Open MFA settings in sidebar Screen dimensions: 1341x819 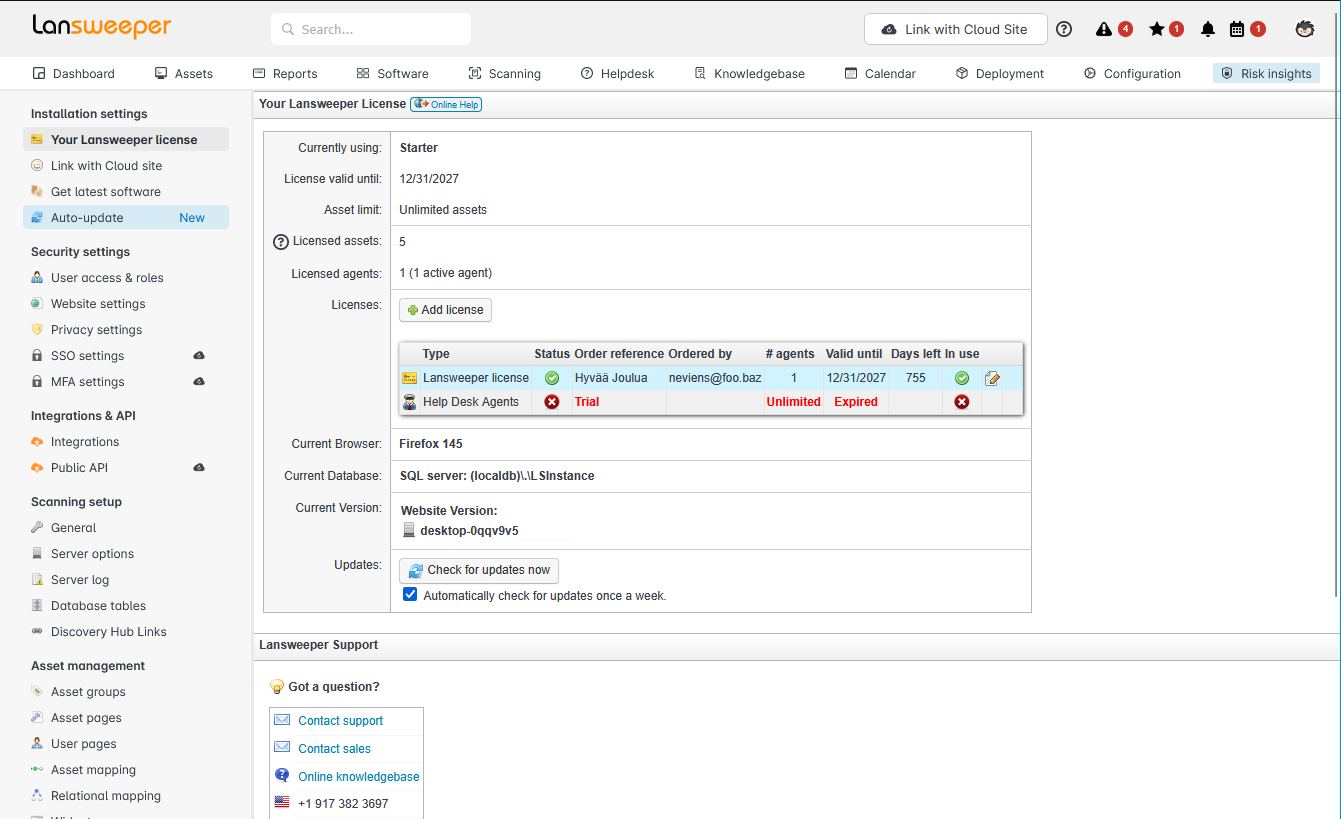tap(126, 382)
